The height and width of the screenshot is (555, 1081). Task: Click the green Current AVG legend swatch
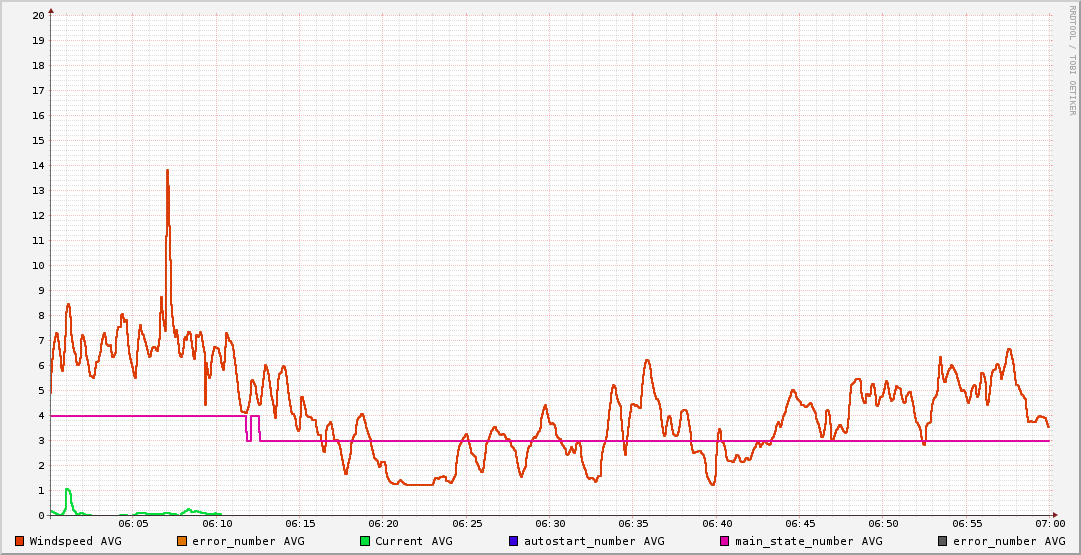point(365,541)
